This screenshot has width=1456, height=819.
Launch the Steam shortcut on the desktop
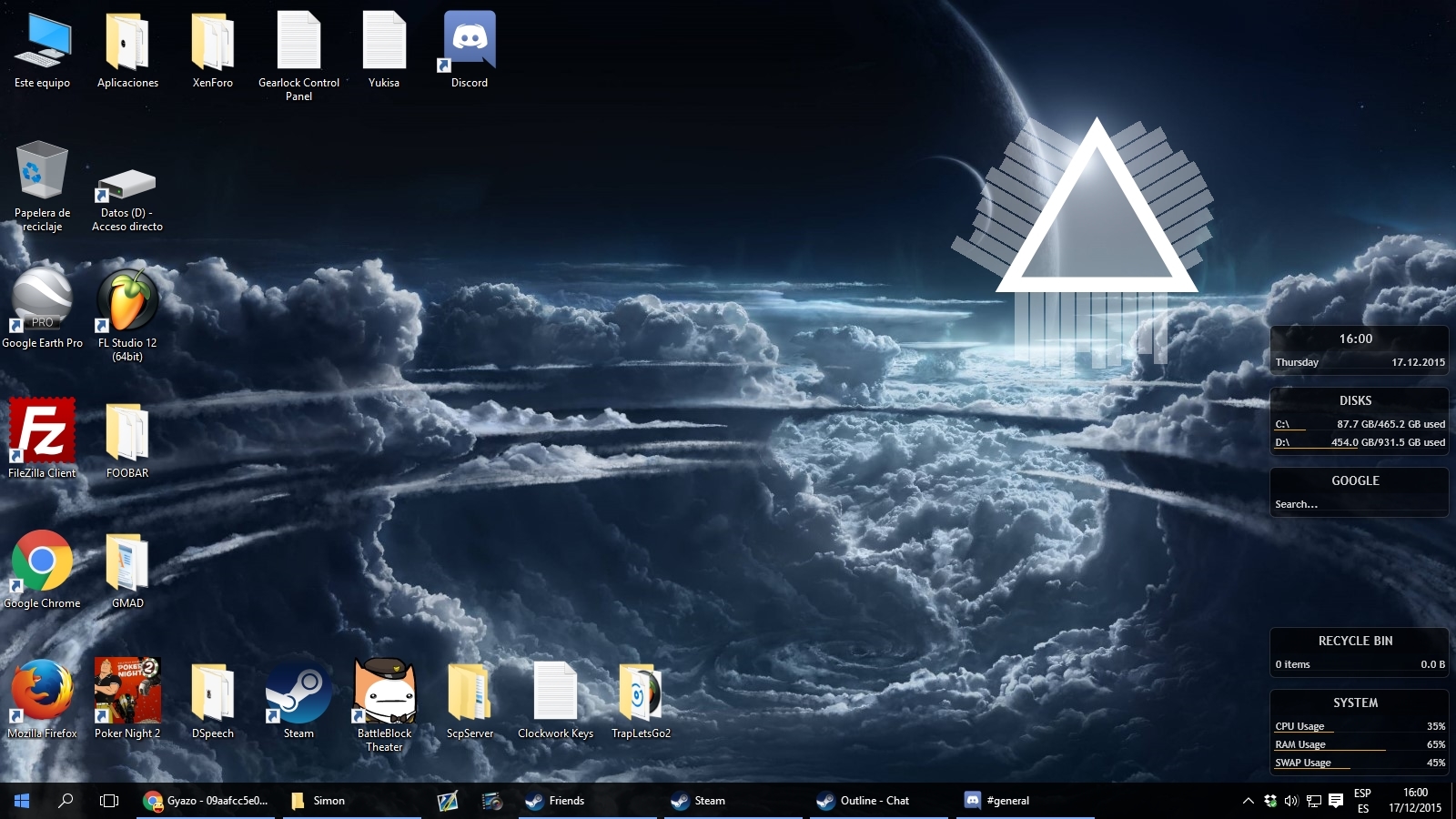[298, 691]
